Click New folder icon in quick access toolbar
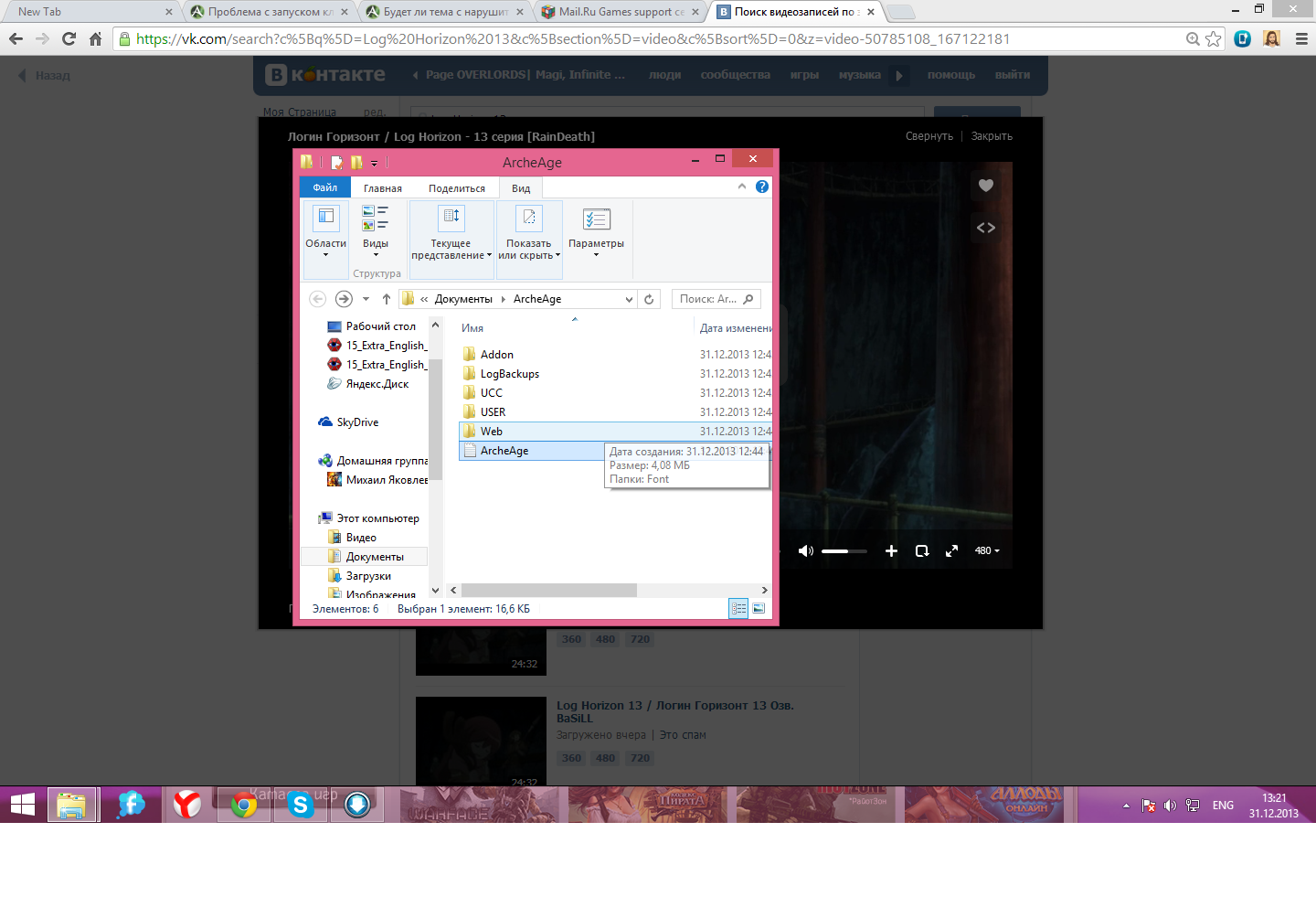 (356, 162)
